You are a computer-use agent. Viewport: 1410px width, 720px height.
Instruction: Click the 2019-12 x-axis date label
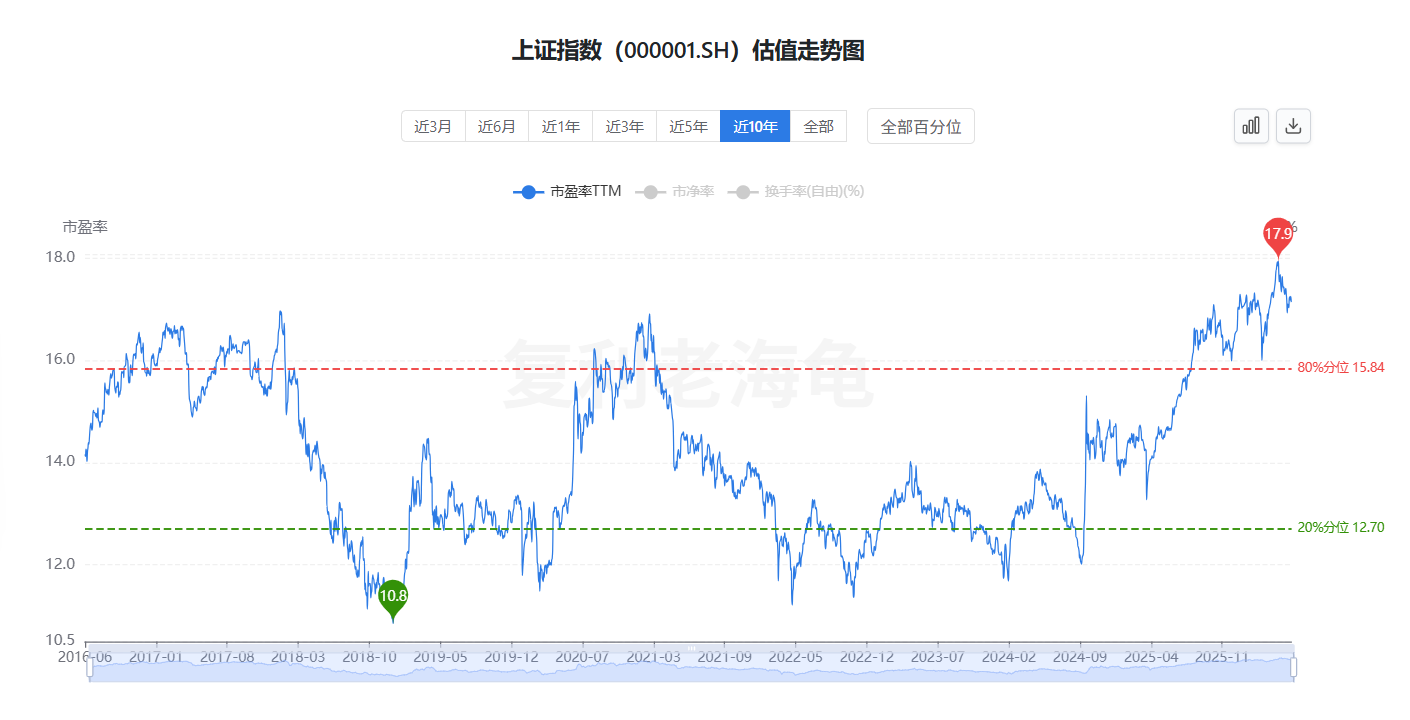pos(511,657)
